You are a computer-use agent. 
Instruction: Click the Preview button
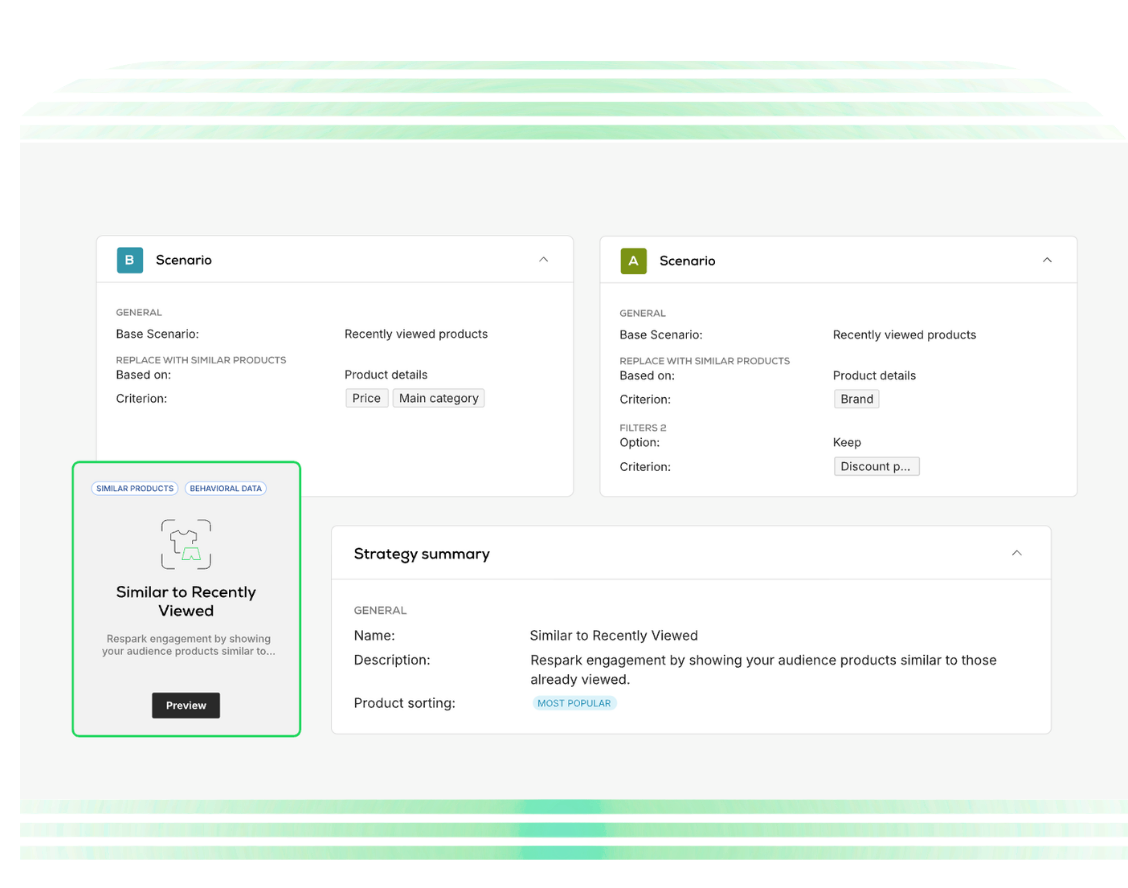coord(186,705)
